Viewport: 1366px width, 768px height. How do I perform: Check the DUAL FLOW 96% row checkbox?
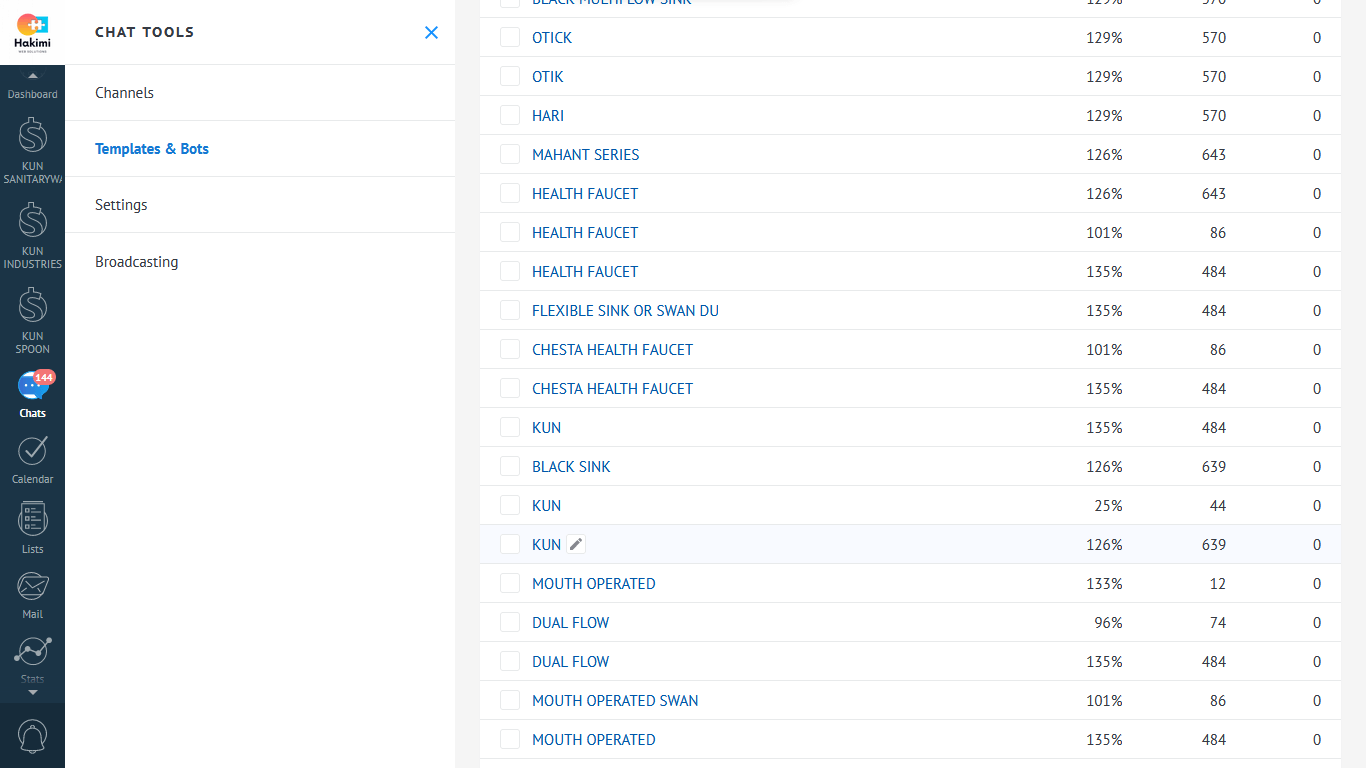coord(510,622)
